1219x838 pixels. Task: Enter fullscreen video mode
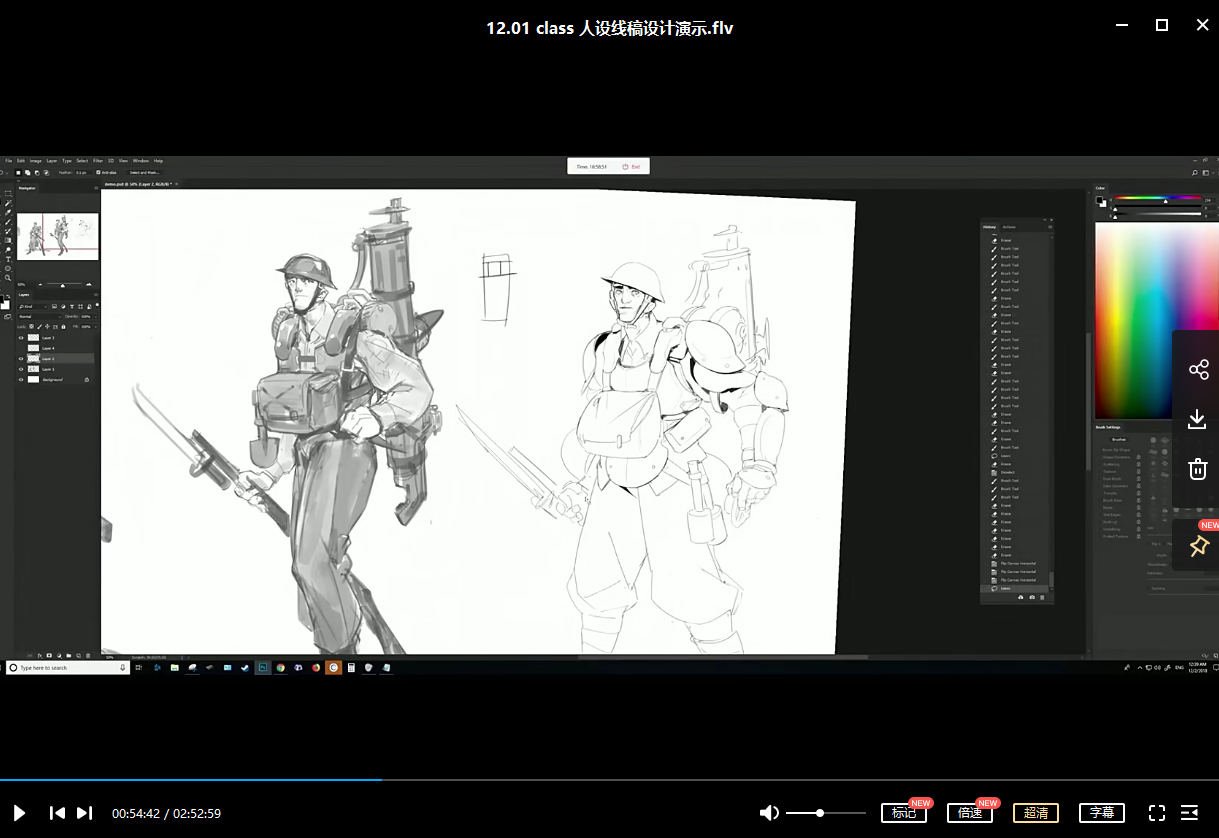pyautogui.click(x=1156, y=813)
